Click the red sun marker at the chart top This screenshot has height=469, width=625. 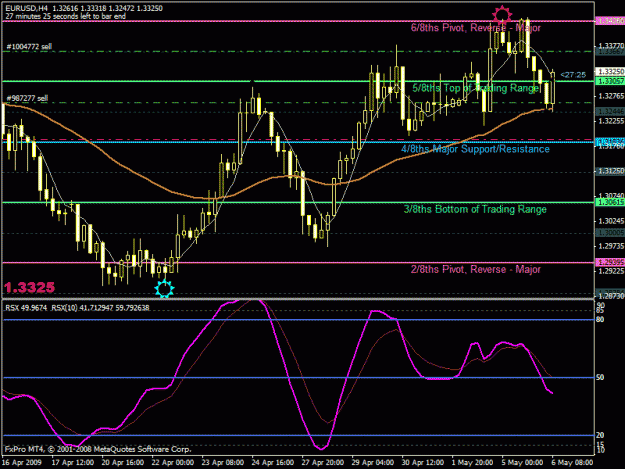(502, 15)
